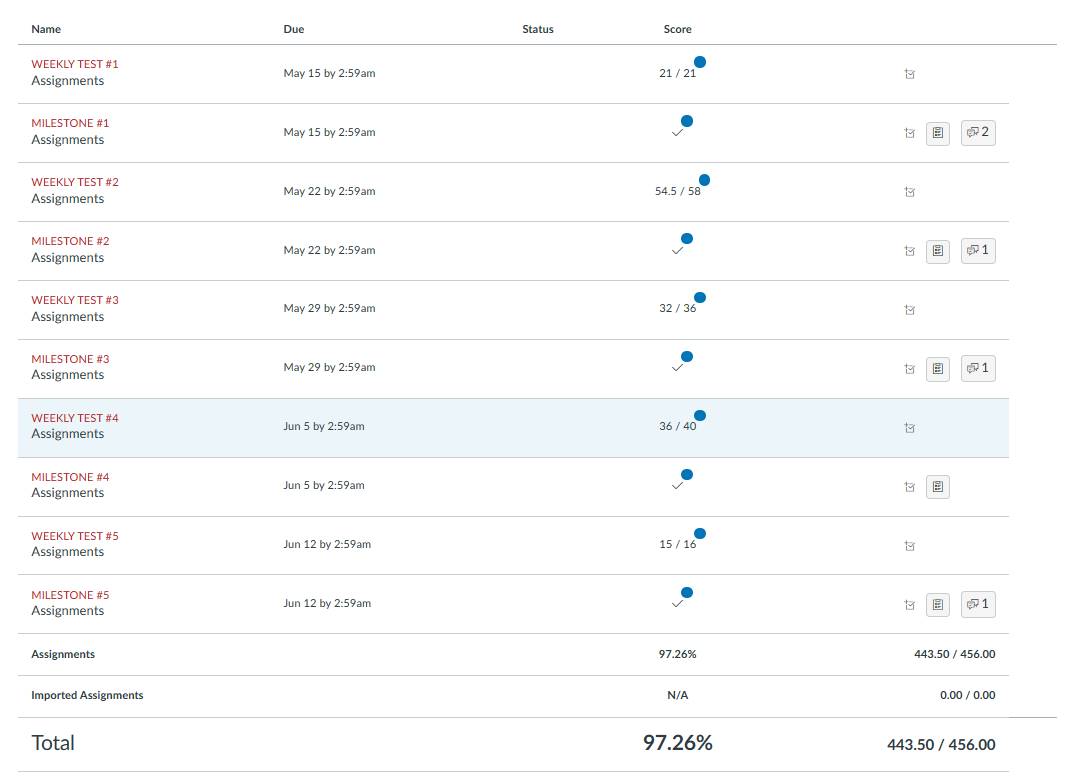The height and width of the screenshot is (777, 1072).
Task: View 1 comment on MILESTONE #3
Action: (978, 368)
